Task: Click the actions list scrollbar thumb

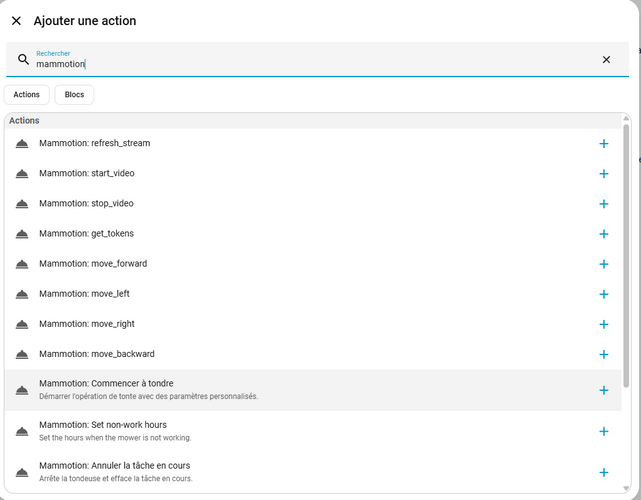Action: [x=626, y=256]
